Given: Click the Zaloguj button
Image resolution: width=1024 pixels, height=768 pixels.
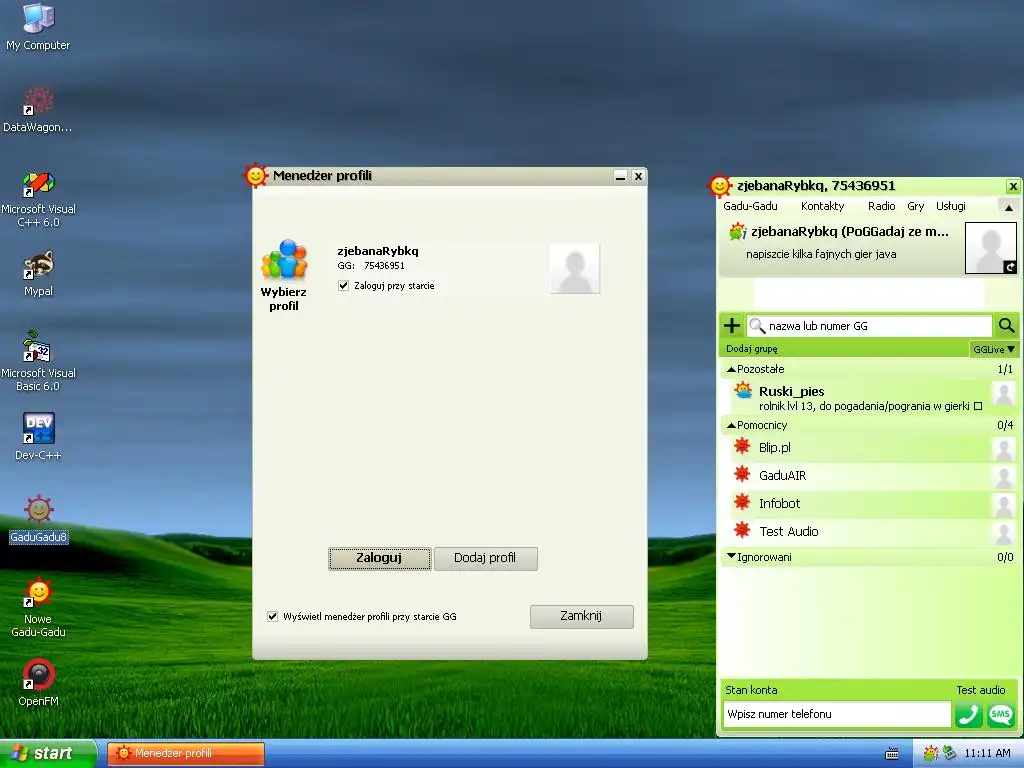Looking at the screenshot, I should [379, 558].
